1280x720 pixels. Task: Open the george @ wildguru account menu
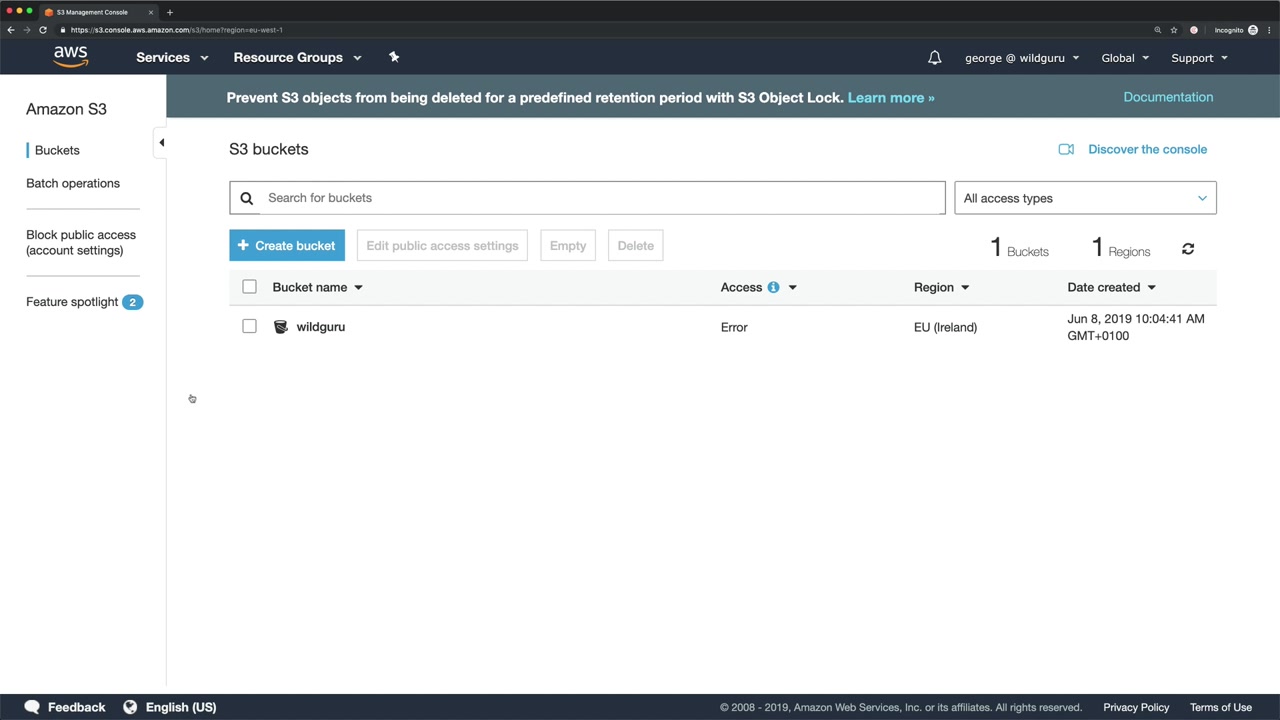pos(1022,58)
